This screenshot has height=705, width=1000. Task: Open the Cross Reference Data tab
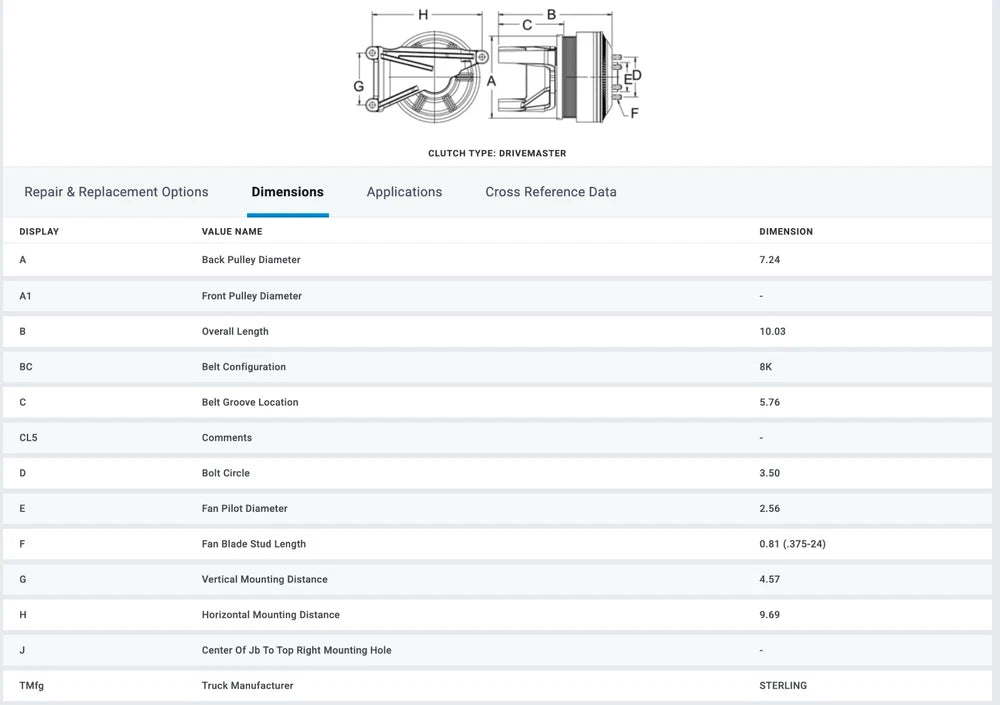(551, 192)
